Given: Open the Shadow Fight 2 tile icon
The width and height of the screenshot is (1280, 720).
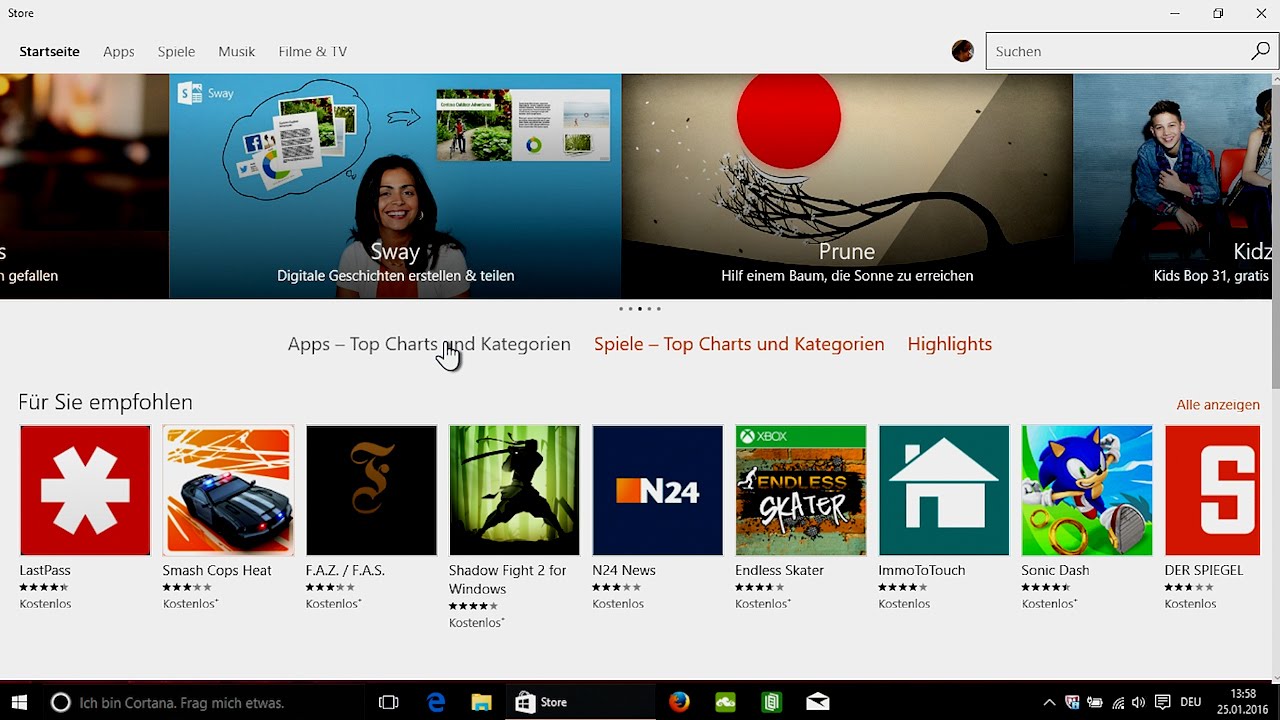Looking at the screenshot, I should click(x=514, y=490).
